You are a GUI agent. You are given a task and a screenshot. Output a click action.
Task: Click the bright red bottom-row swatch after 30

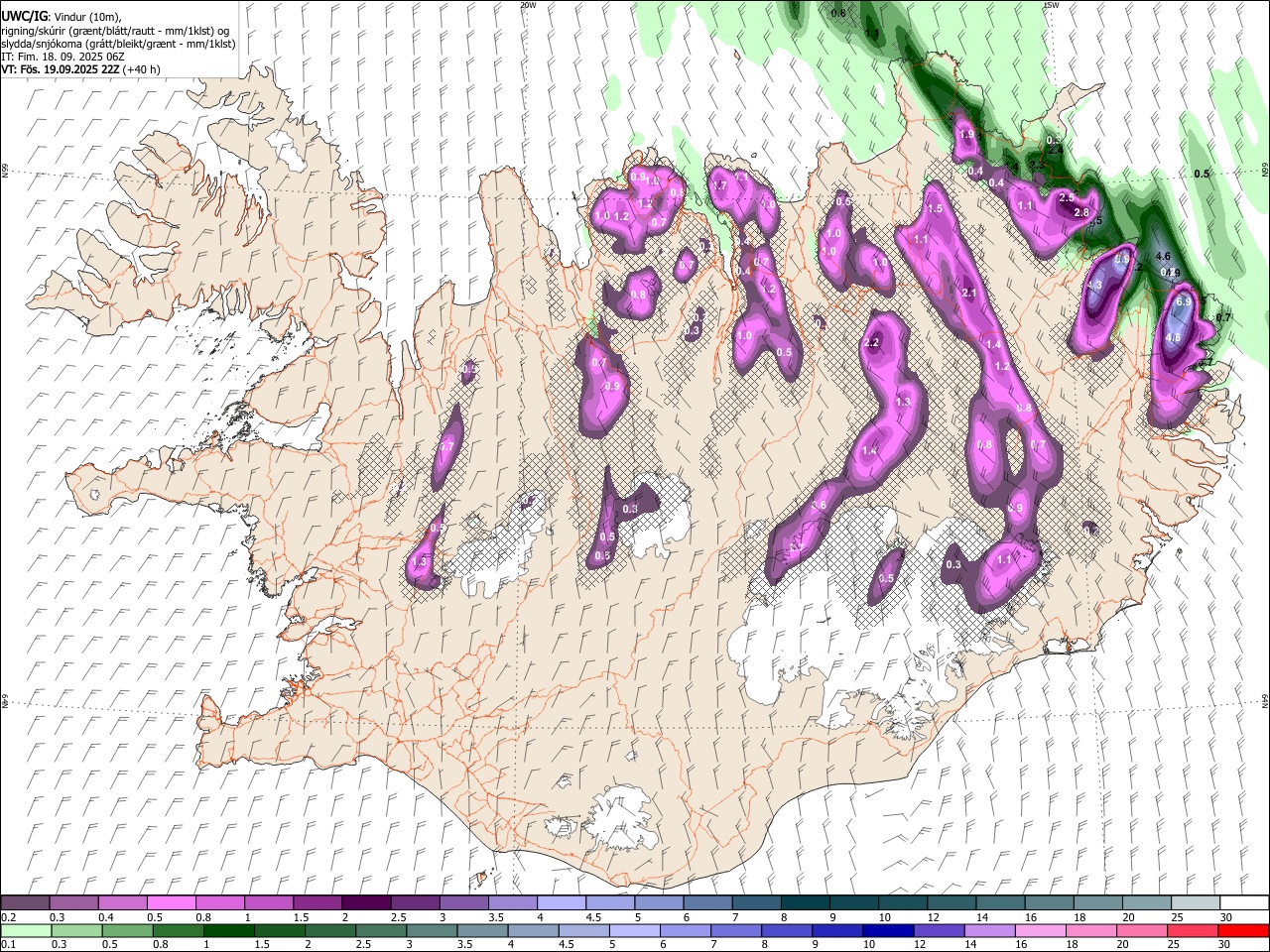point(1242,930)
